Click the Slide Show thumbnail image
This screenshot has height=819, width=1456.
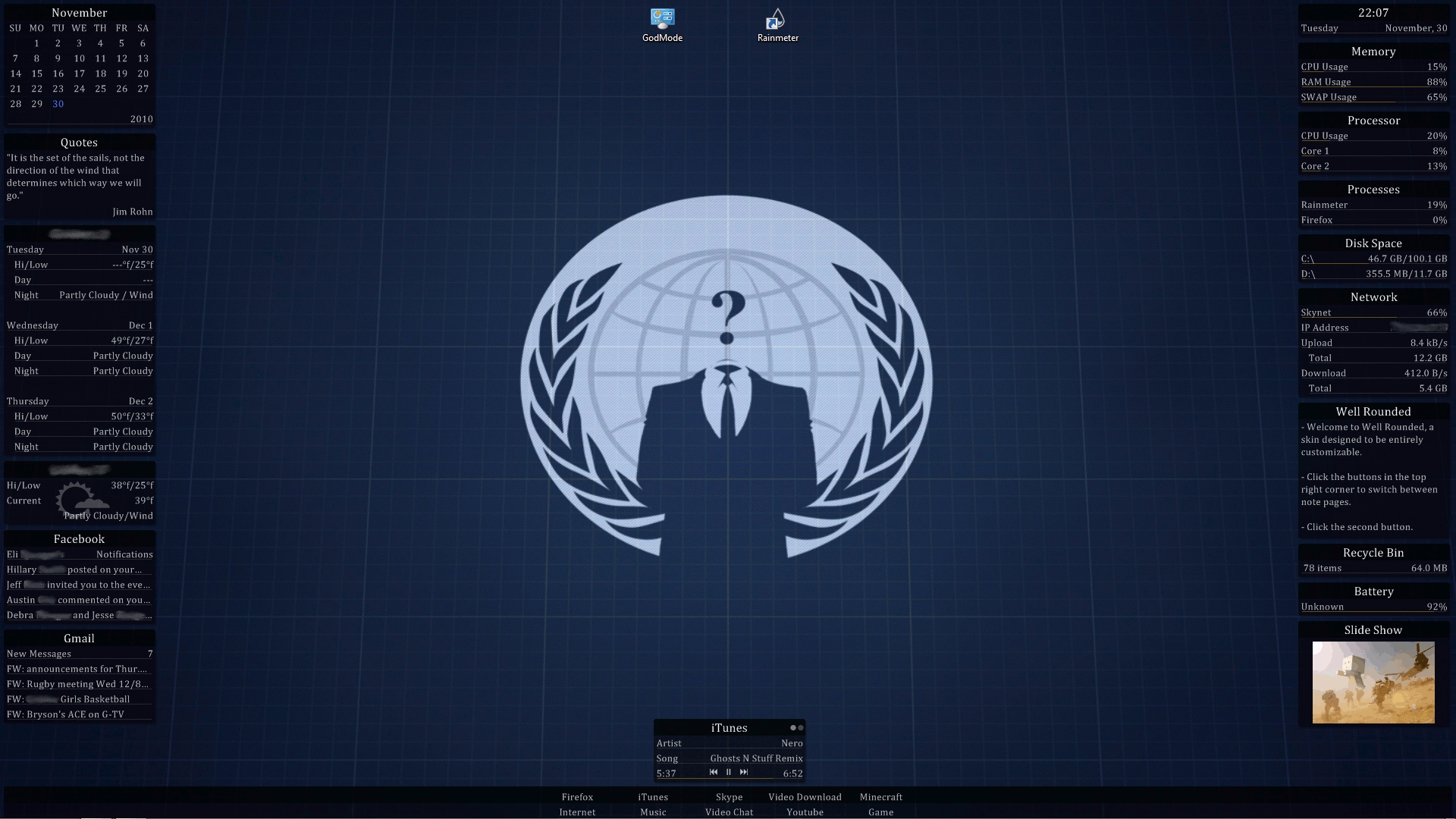tap(1373, 682)
